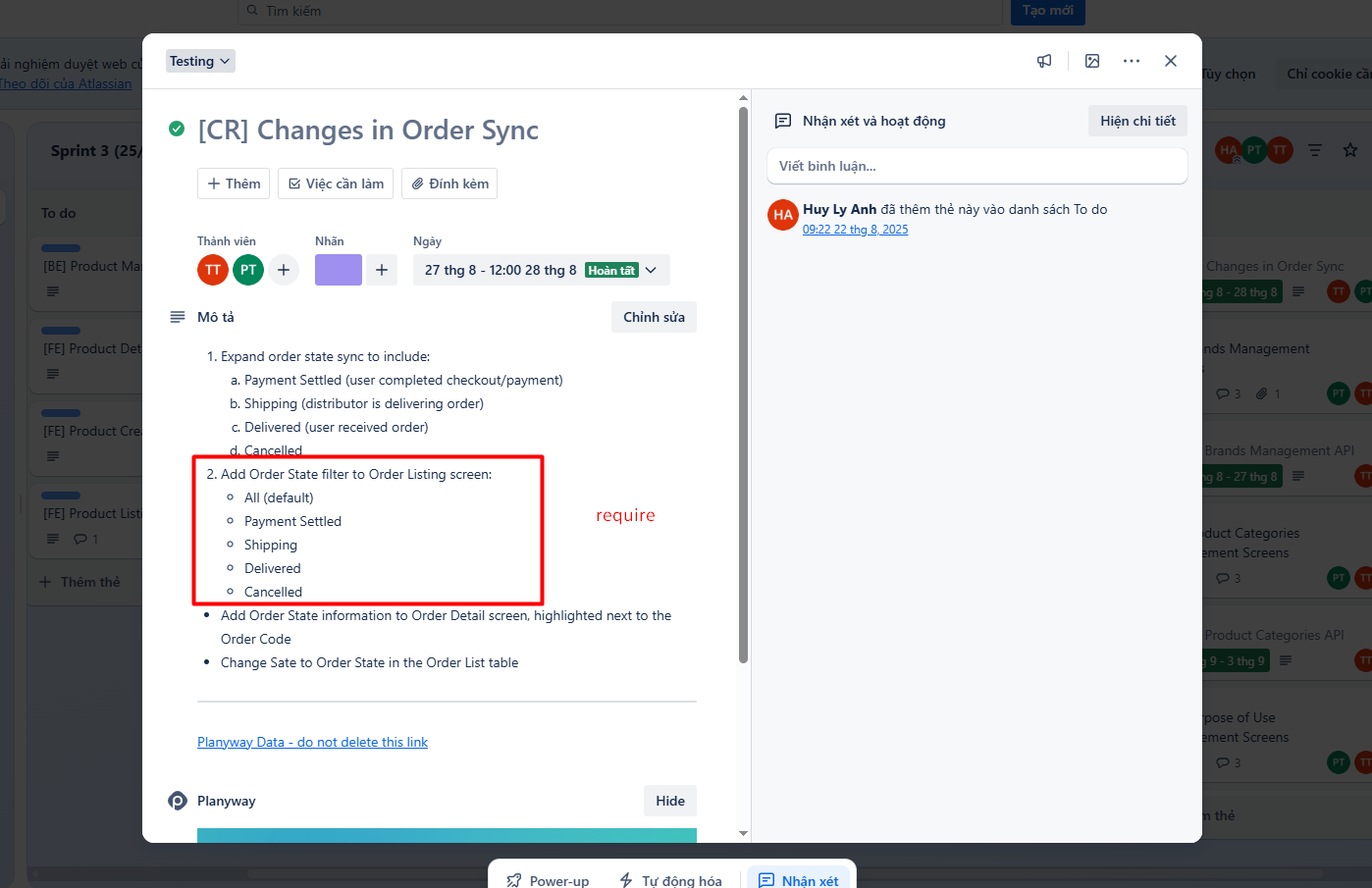Click the purple label color swatch
Screen dimensions: 1372x888
pyautogui.click(x=339, y=270)
